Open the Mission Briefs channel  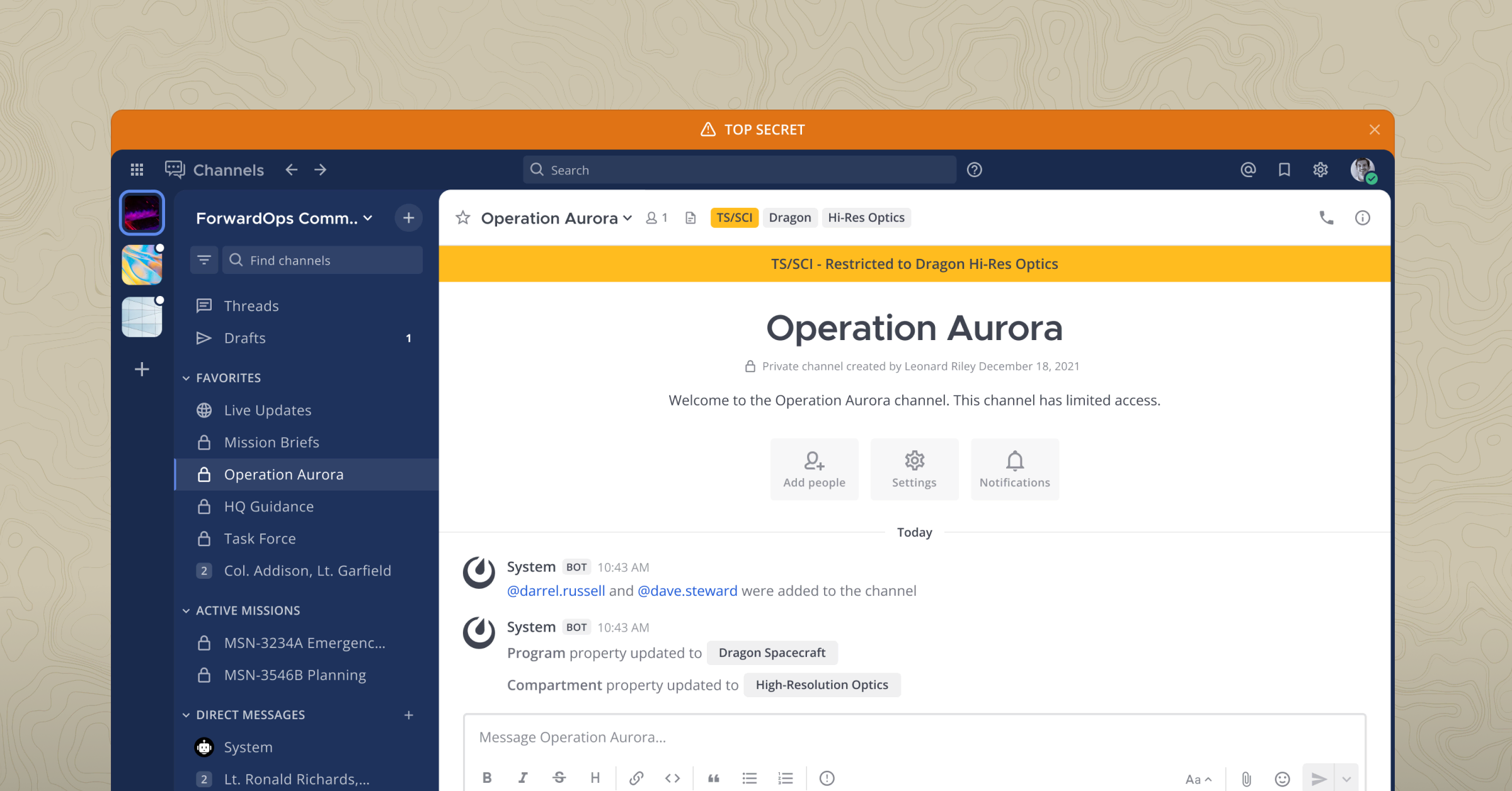[306, 442]
